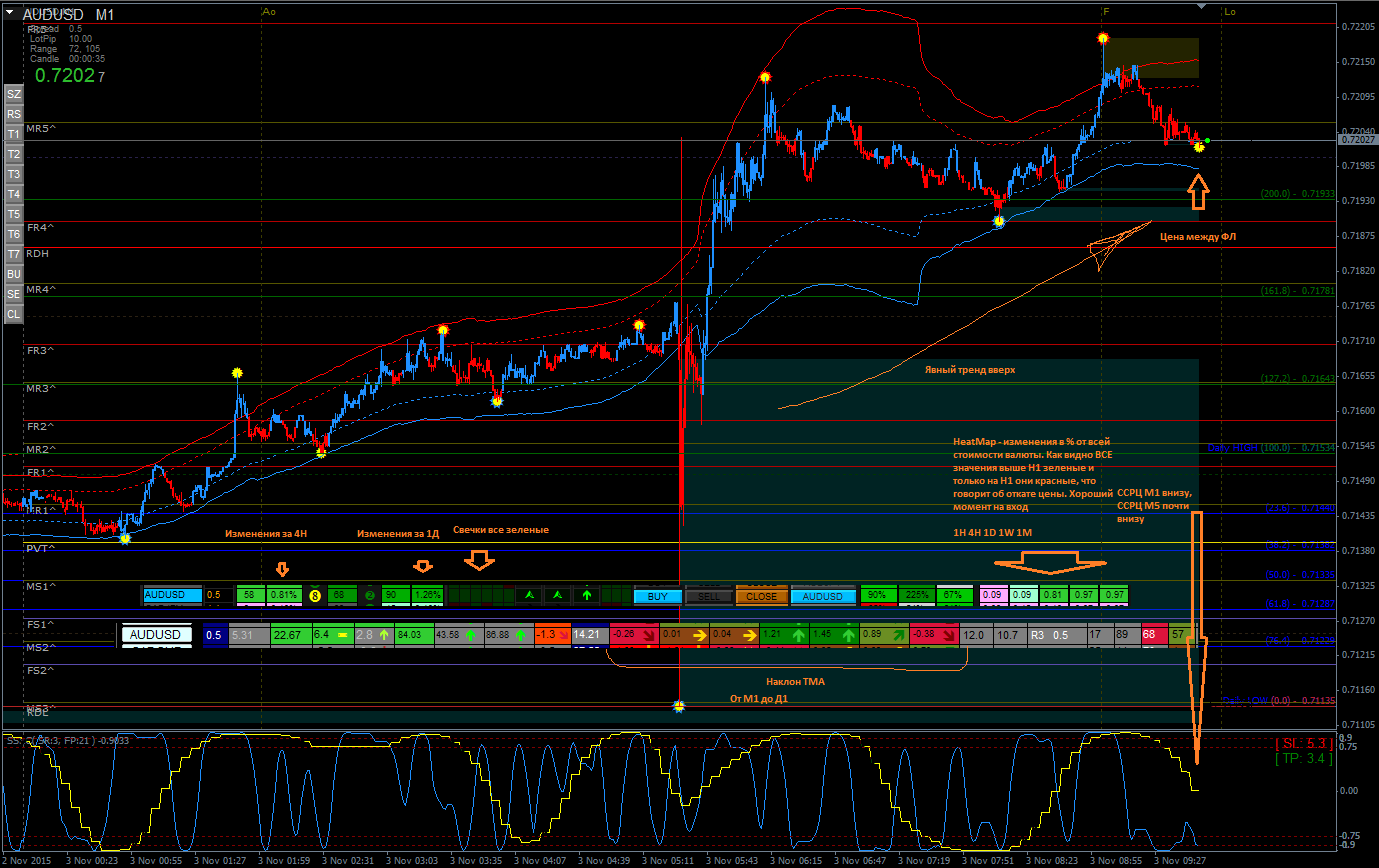
Task: Click the Fibonacci label (200.0) - 0.71933
Action: pos(1297,194)
